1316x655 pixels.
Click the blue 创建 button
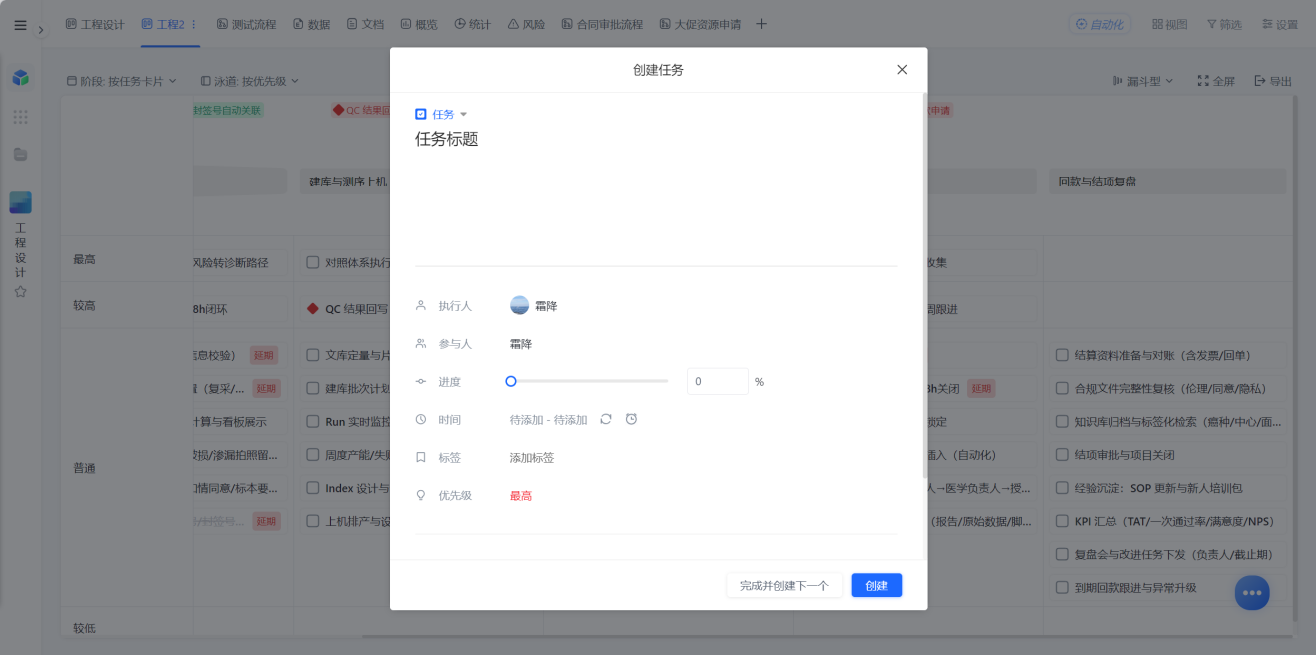(877, 585)
